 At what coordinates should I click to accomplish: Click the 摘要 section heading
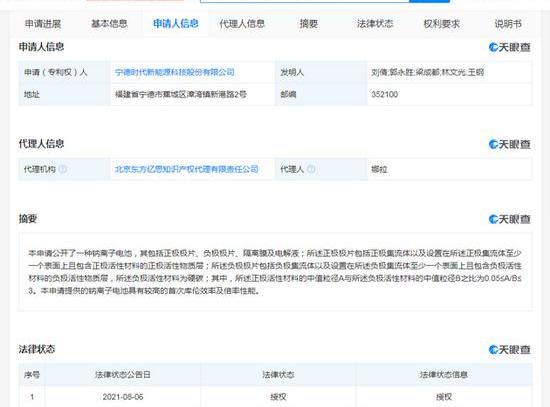28,219
